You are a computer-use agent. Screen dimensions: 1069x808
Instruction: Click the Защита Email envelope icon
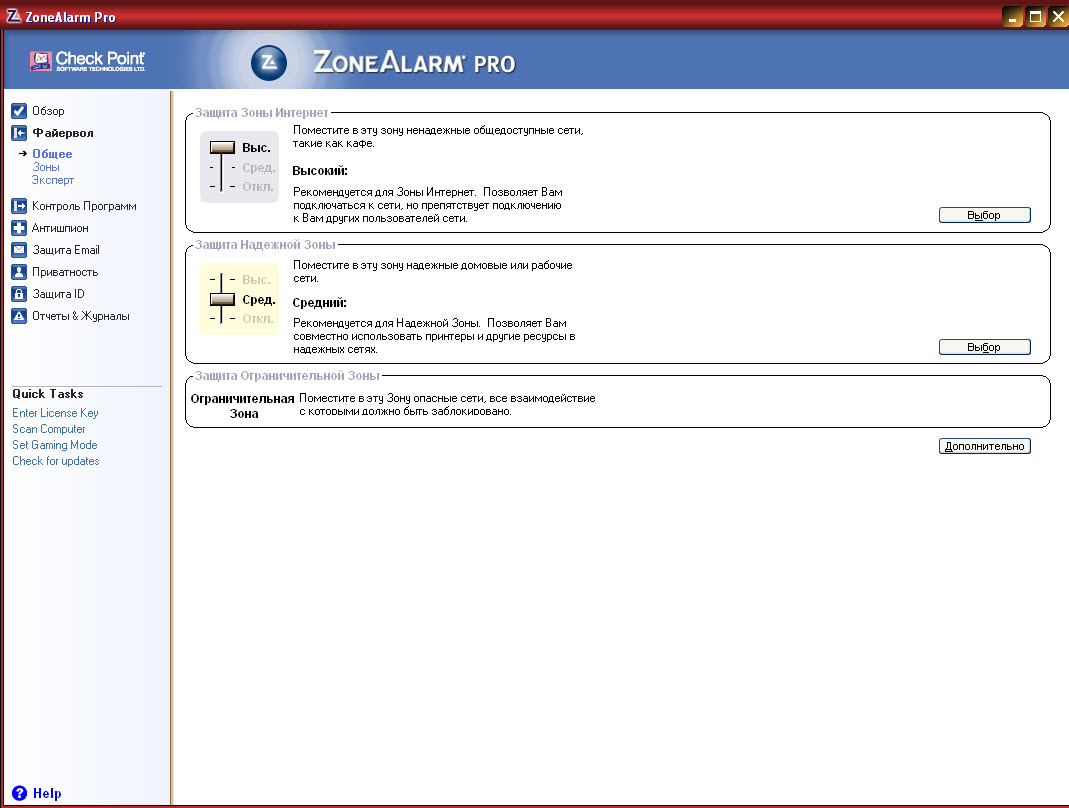19,250
